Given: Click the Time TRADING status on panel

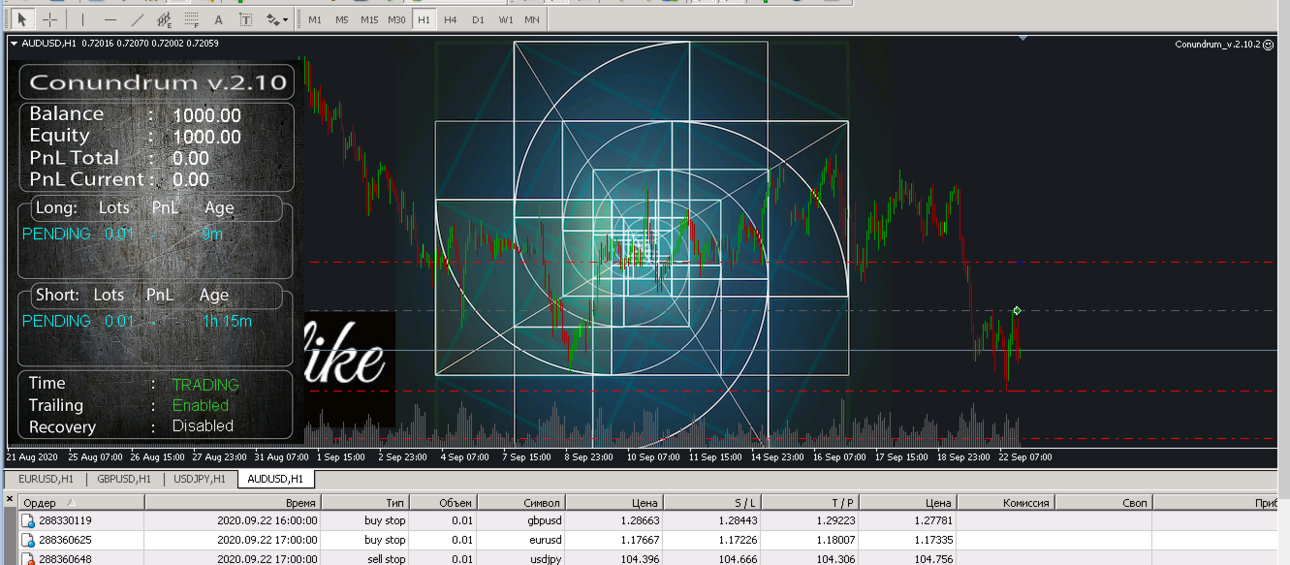Looking at the screenshot, I should coord(205,385).
